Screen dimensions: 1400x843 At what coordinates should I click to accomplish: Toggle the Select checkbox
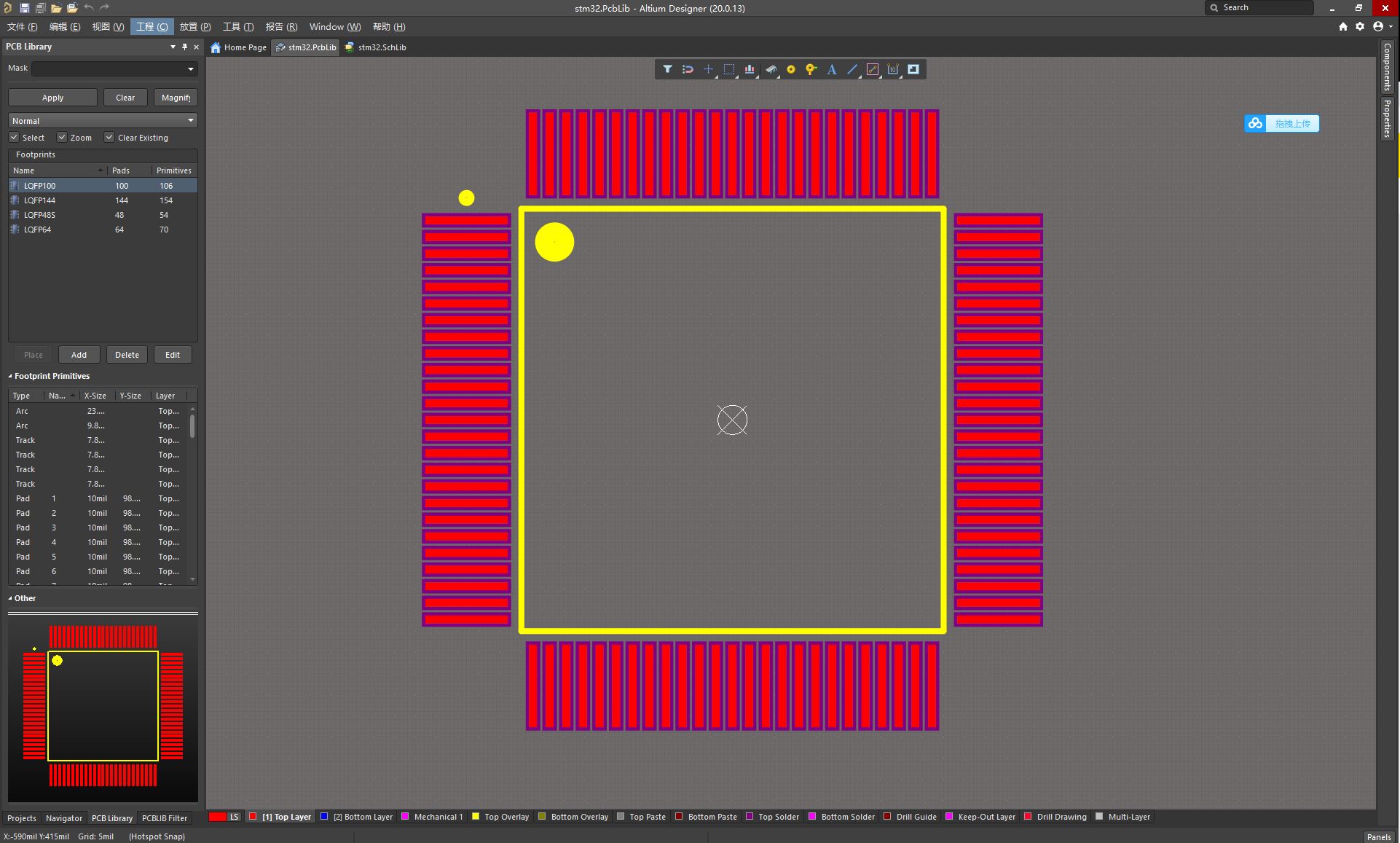coord(14,137)
